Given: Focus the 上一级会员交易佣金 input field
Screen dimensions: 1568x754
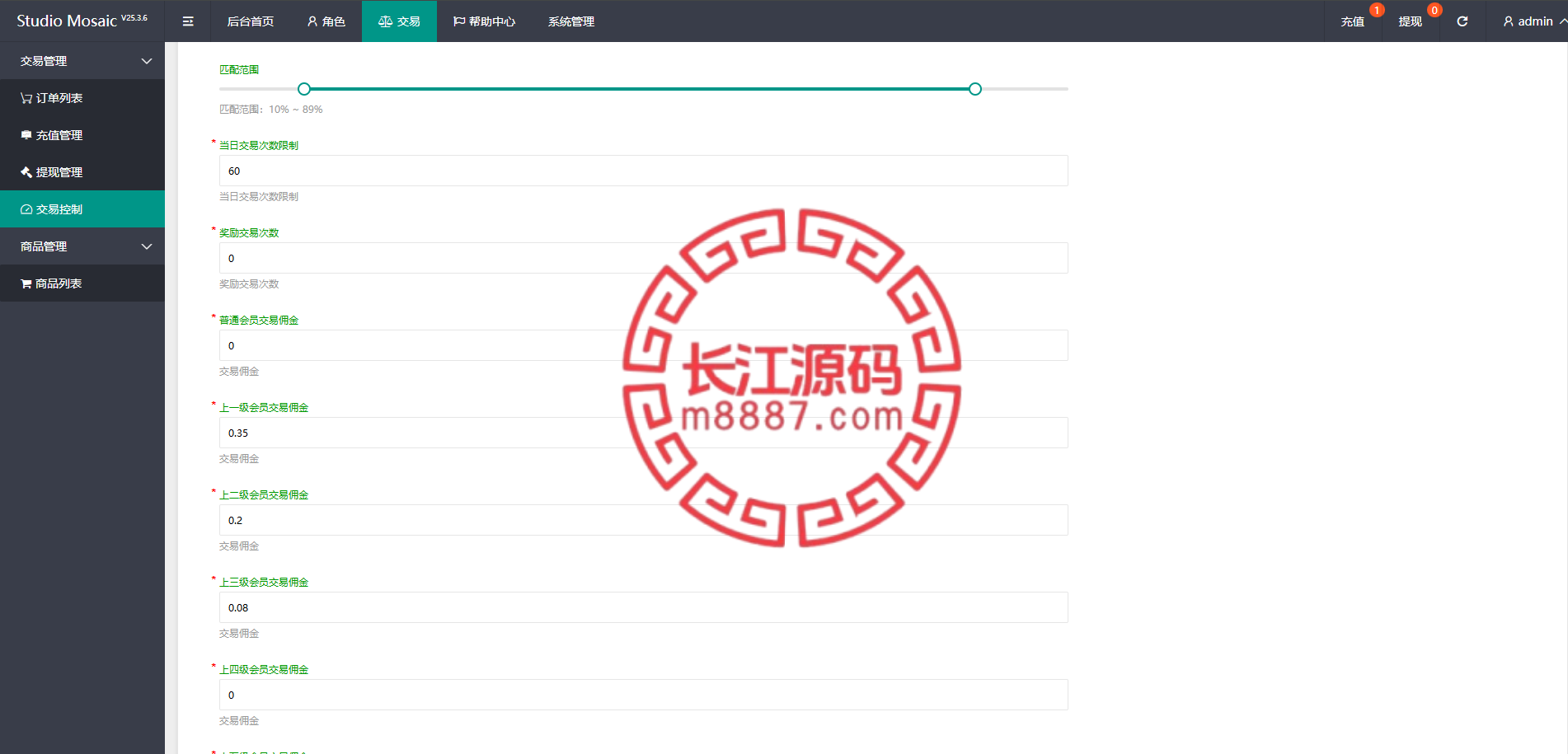Looking at the screenshot, I should (643, 433).
